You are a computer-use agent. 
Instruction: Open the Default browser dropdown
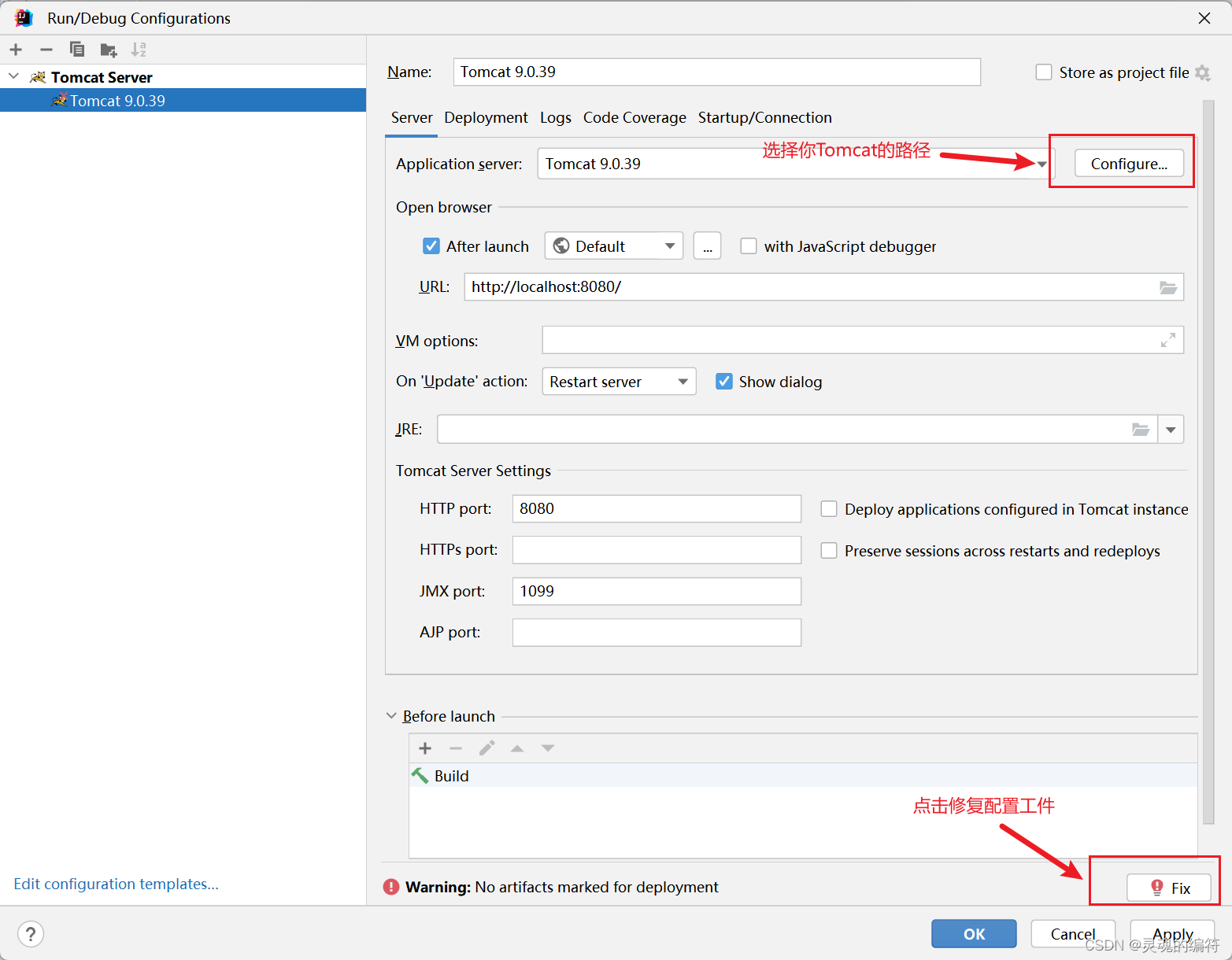[614, 246]
